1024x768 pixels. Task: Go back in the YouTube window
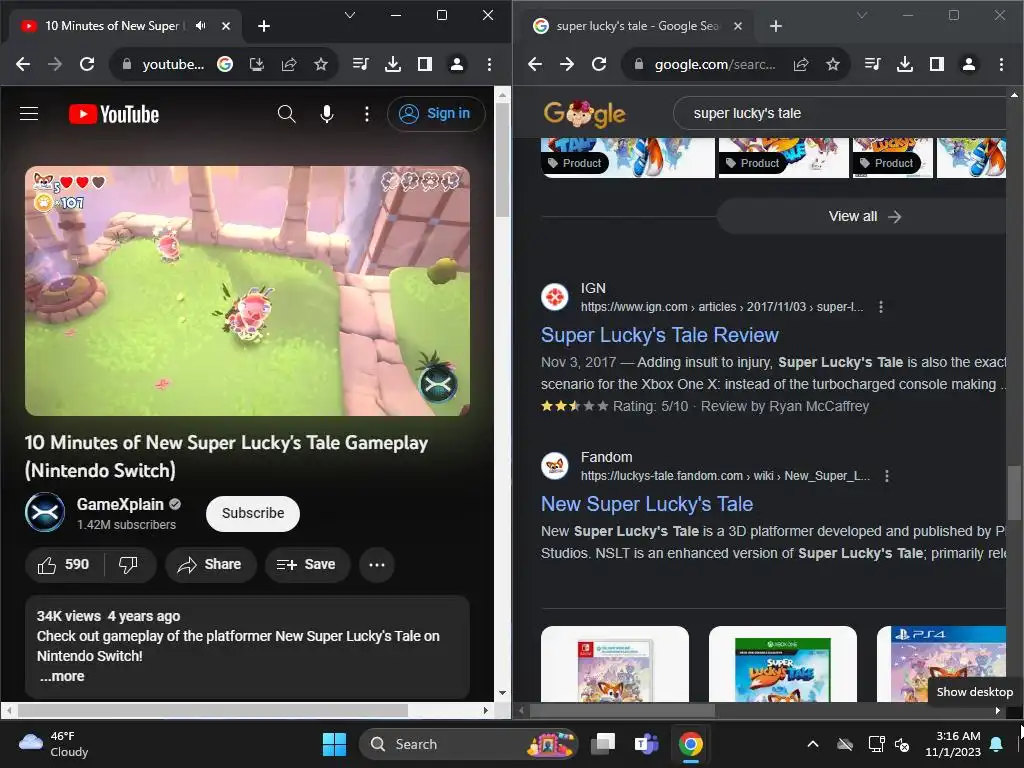pyautogui.click(x=24, y=64)
